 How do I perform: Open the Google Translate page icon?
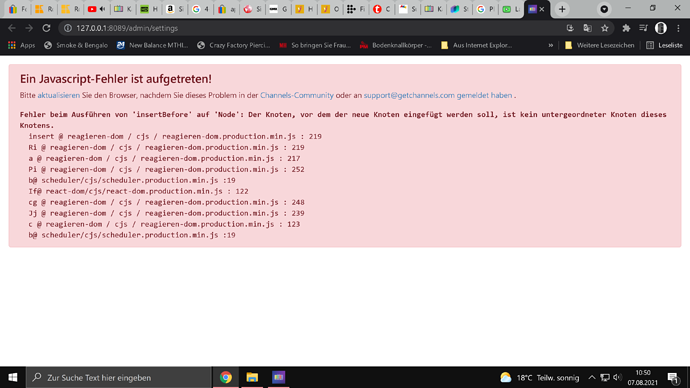point(587,28)
